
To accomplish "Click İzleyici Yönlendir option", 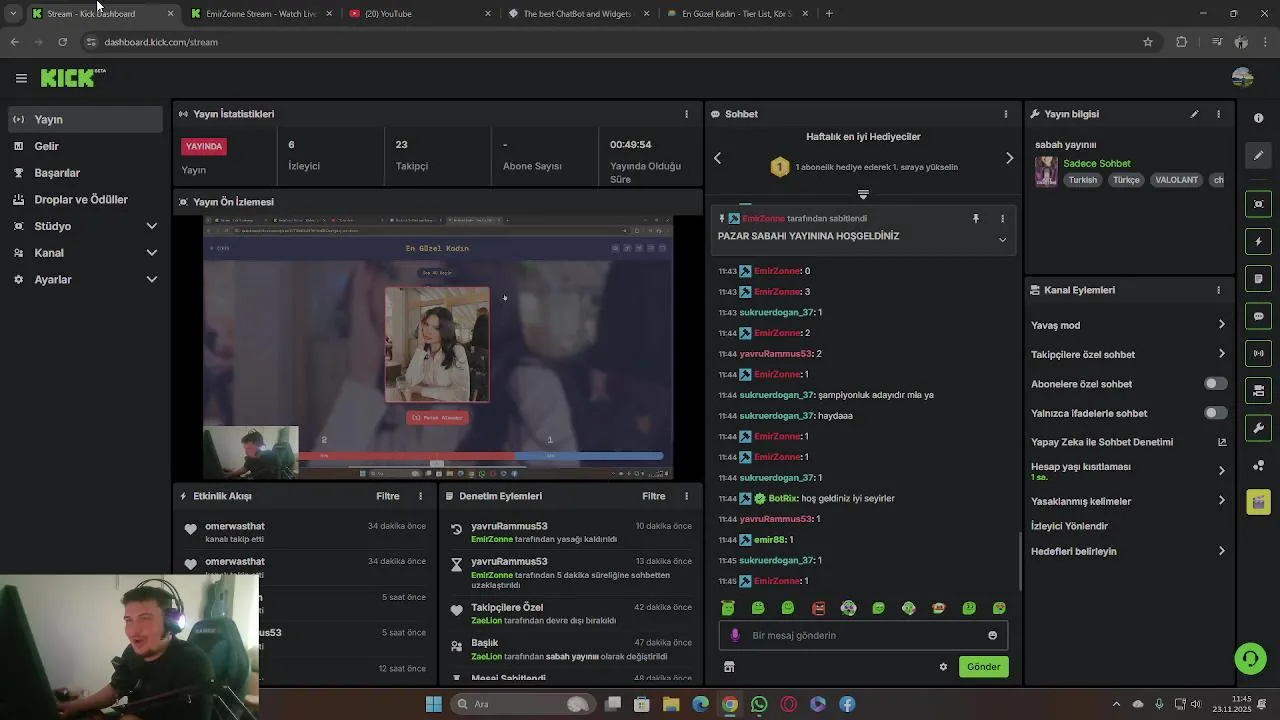I will 1069,526.
